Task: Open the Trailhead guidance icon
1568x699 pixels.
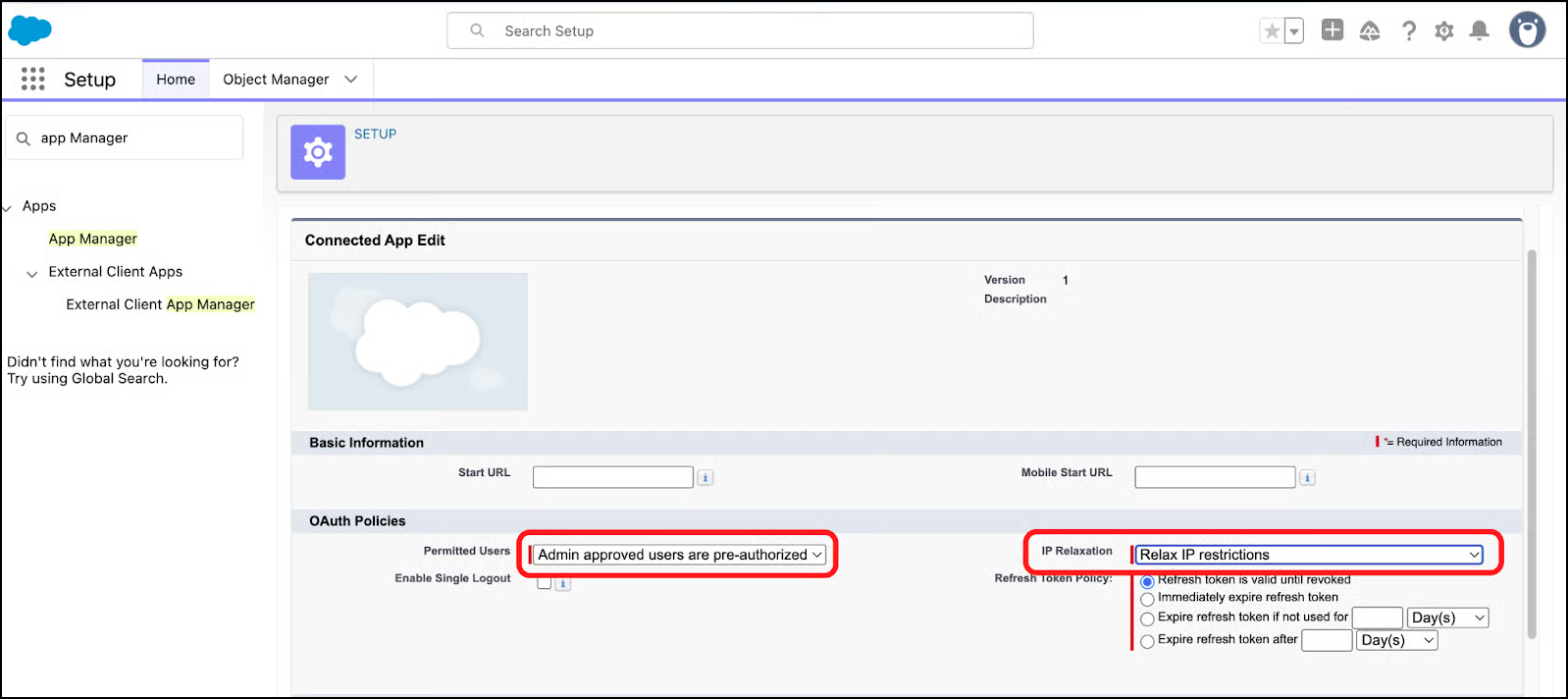Action: (x=1370, y=31)
